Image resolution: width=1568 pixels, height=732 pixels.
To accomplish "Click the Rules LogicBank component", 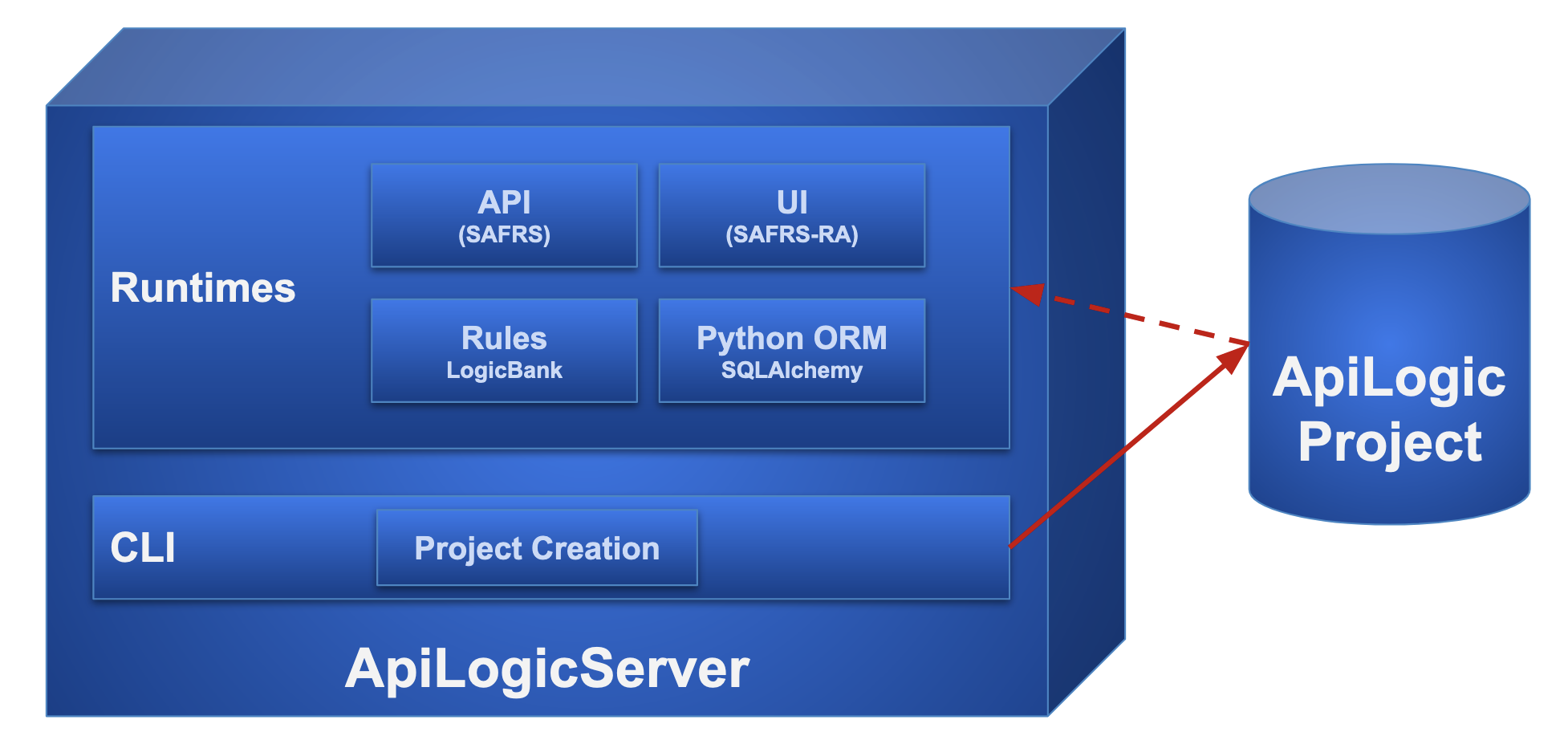I will [503, 351].
